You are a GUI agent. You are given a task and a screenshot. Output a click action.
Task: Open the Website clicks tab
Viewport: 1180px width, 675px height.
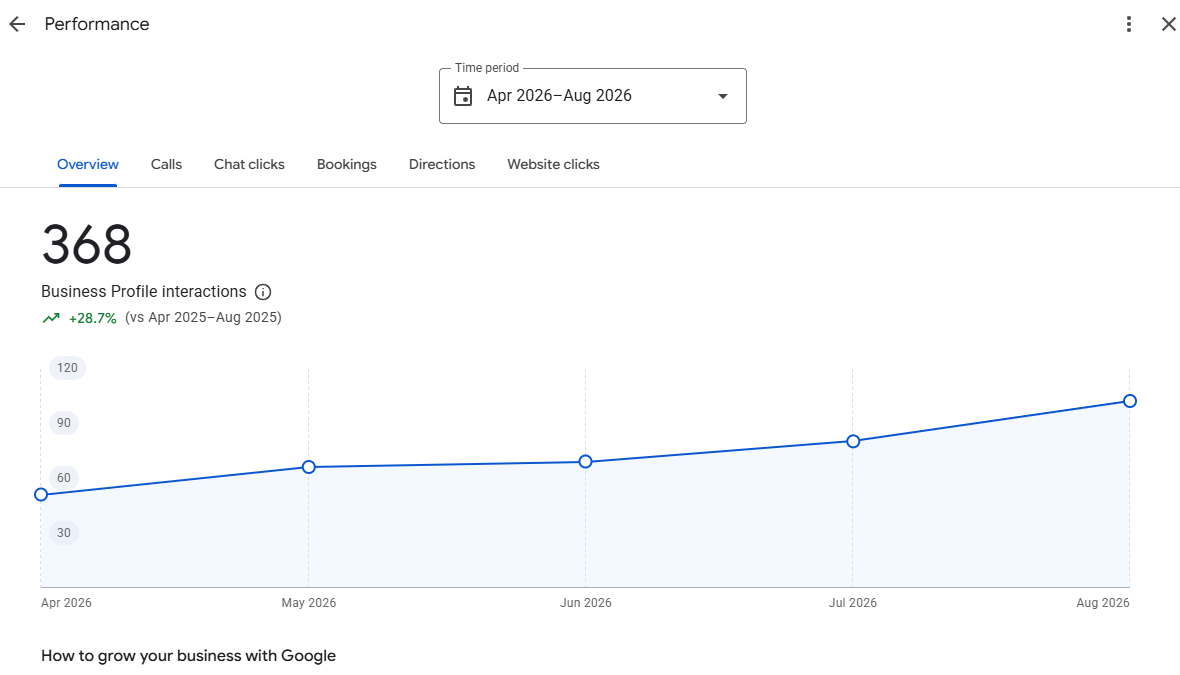tap(553, 164)
